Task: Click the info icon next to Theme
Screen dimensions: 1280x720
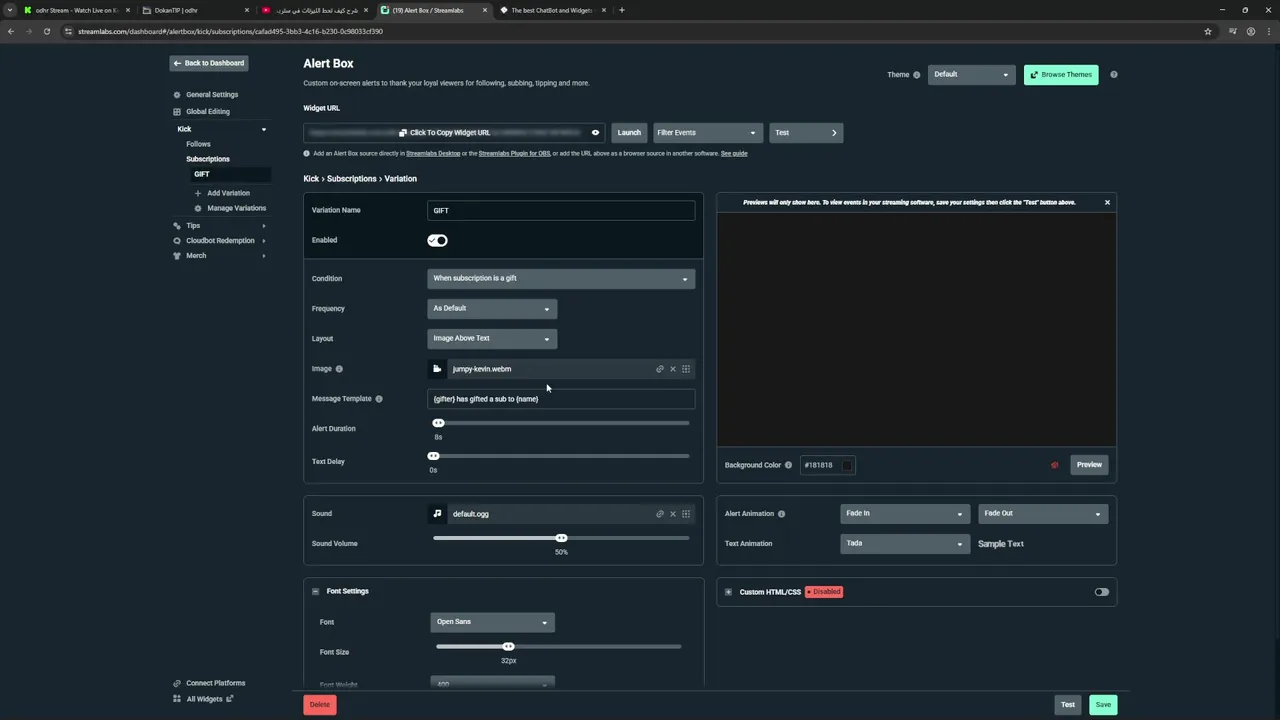Action: [x=917, y=75]
